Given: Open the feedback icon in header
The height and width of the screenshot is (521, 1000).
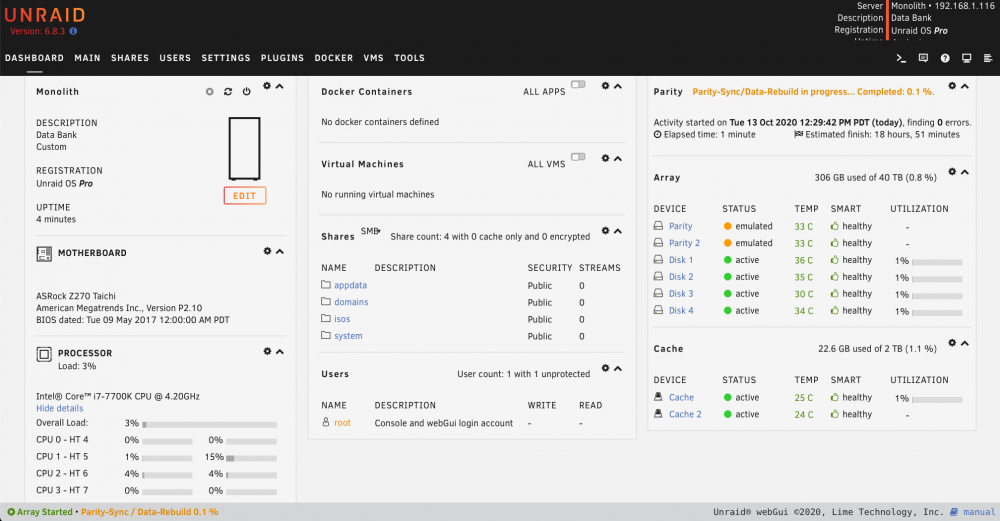Looking at the screenshot, I should pyautogui.click(x=923, y=58).
